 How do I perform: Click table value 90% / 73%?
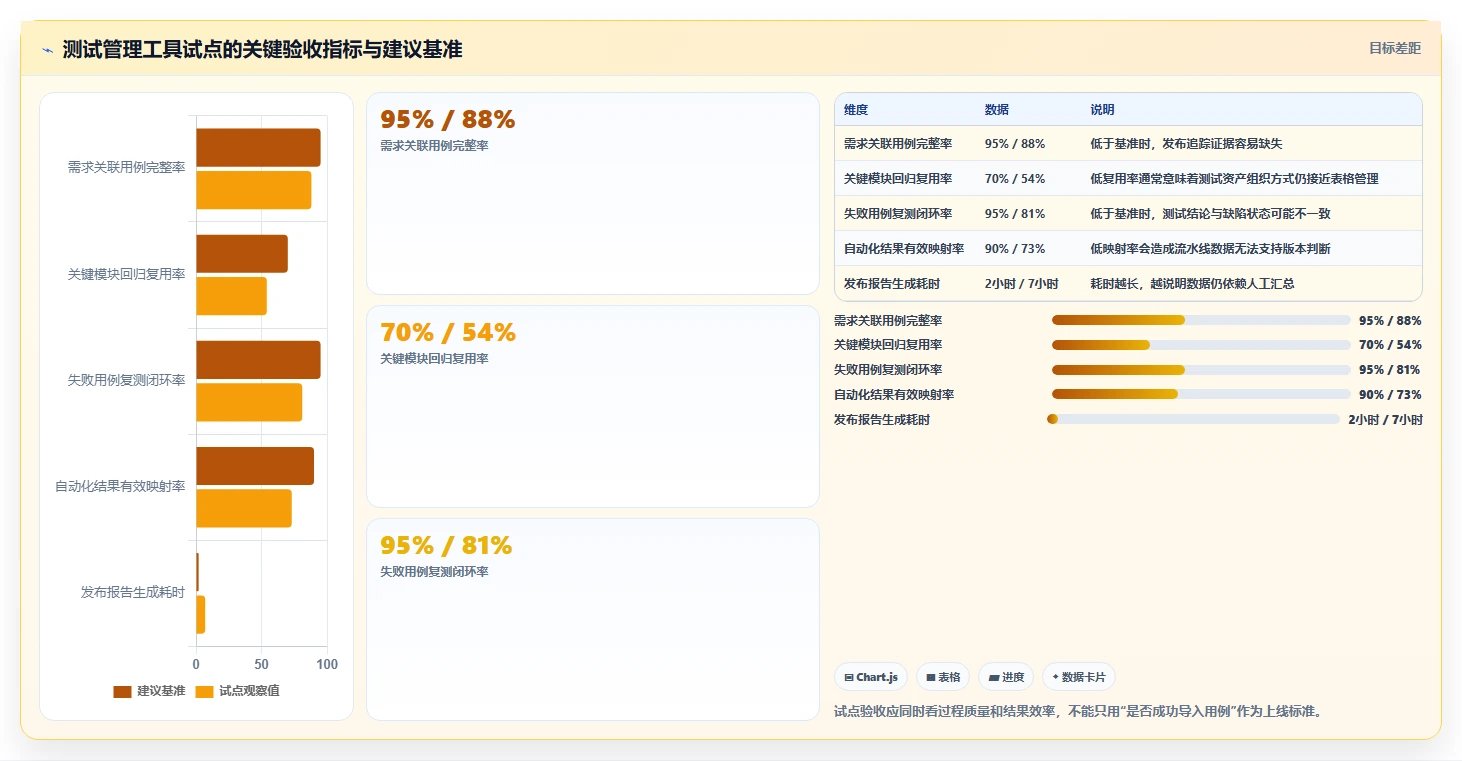(1015, 249)
